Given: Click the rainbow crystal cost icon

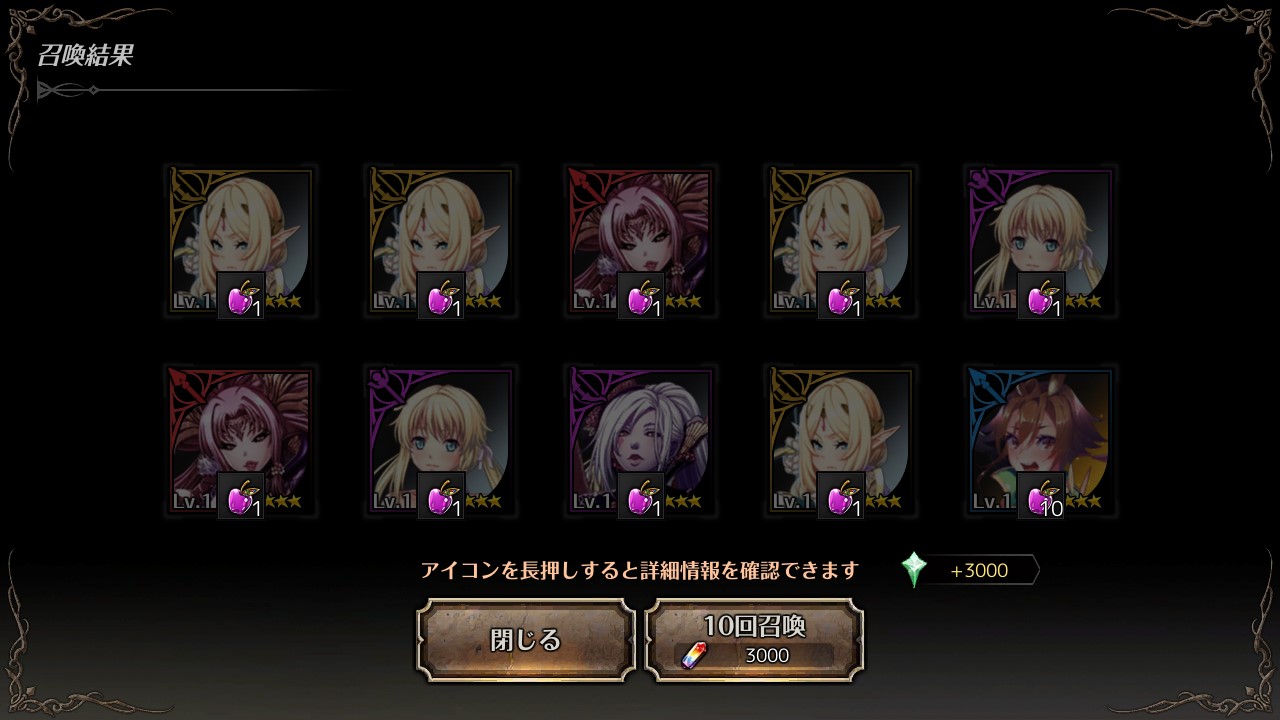Looking at the screenshot, I should (692, 656).
